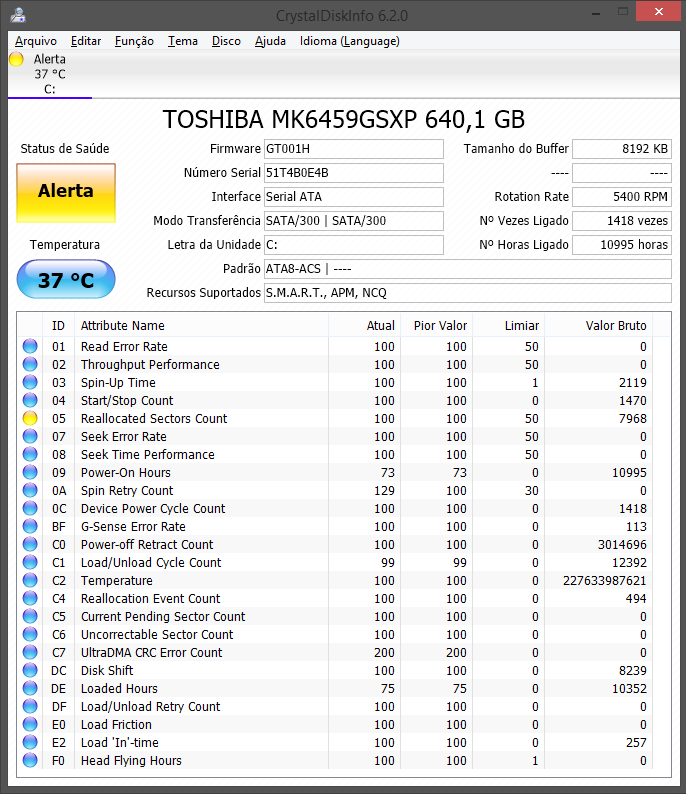The image size is (686, 794).
Task: Click status orb for Device Power Cycle Count
Action: pyautogui.click(x=30, y=508)
